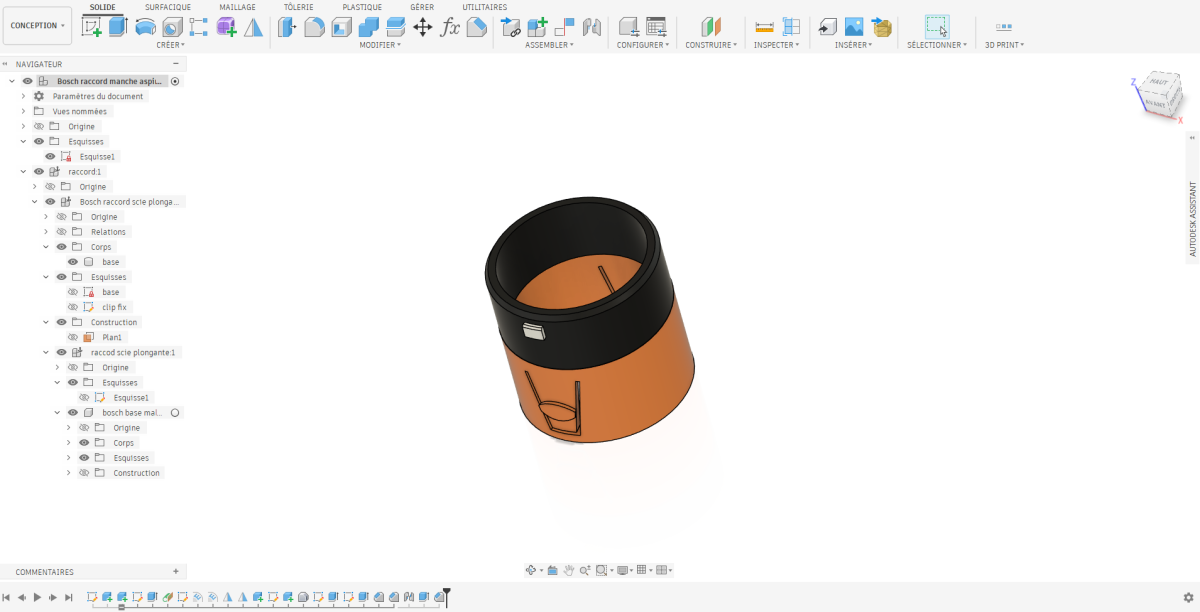This screenshot has width=1200, height=612.
Task: Select the Extrude tool in Créer
Action: click(x=118, y=27)
